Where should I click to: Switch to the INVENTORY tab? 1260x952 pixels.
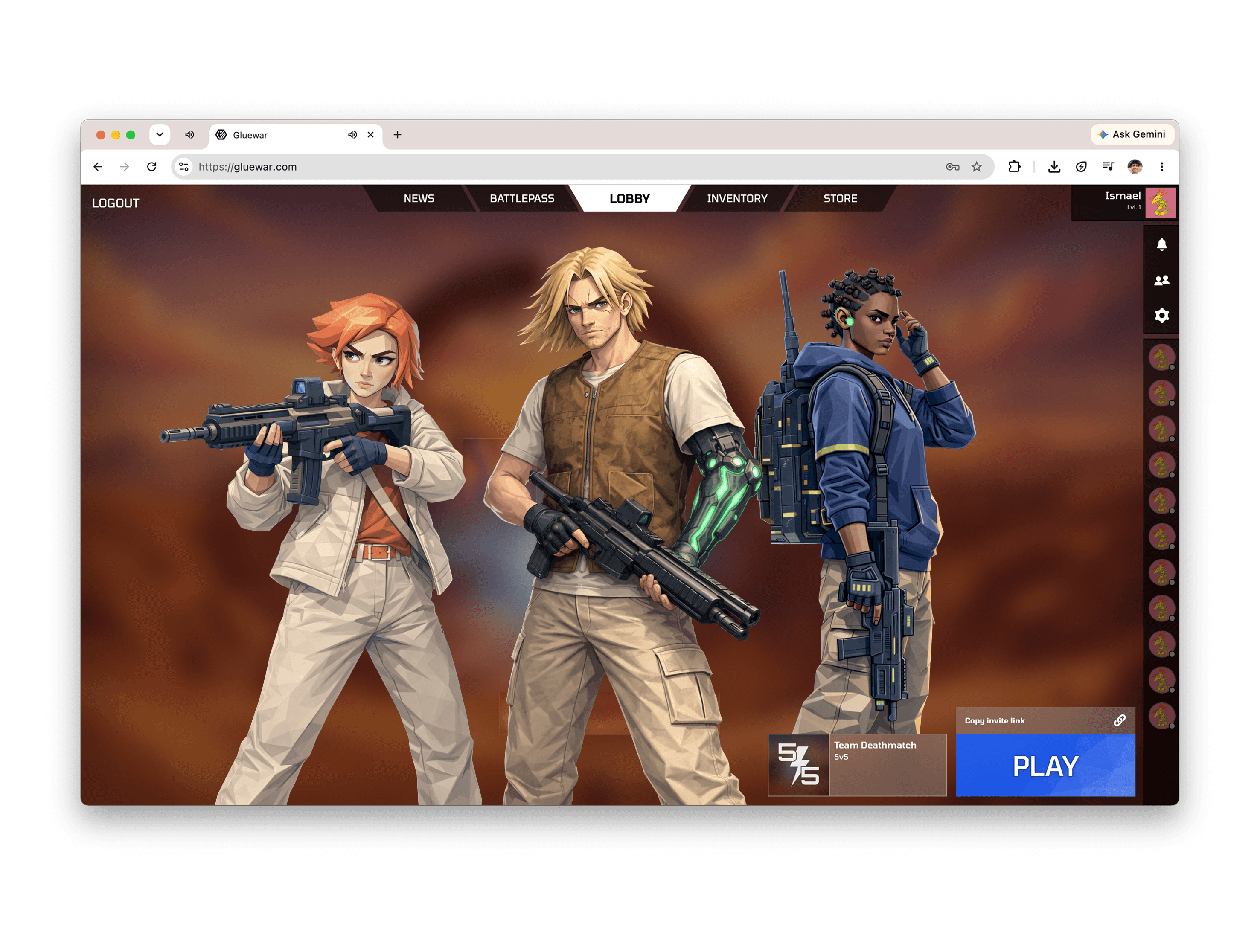point(737,198)
